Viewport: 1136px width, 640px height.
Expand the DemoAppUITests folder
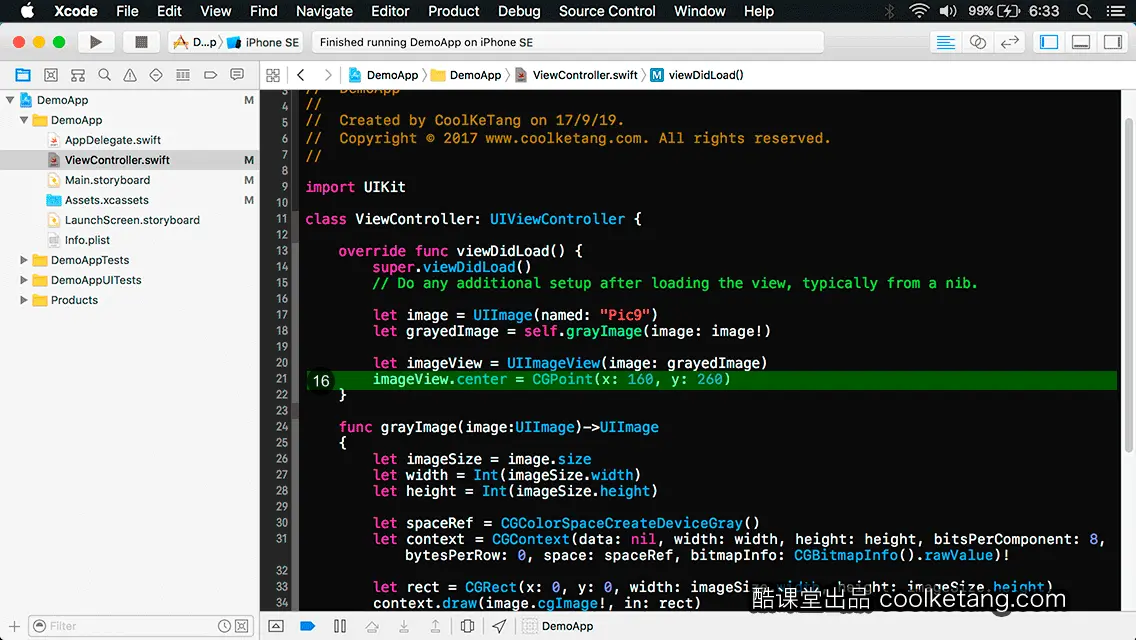24,280
